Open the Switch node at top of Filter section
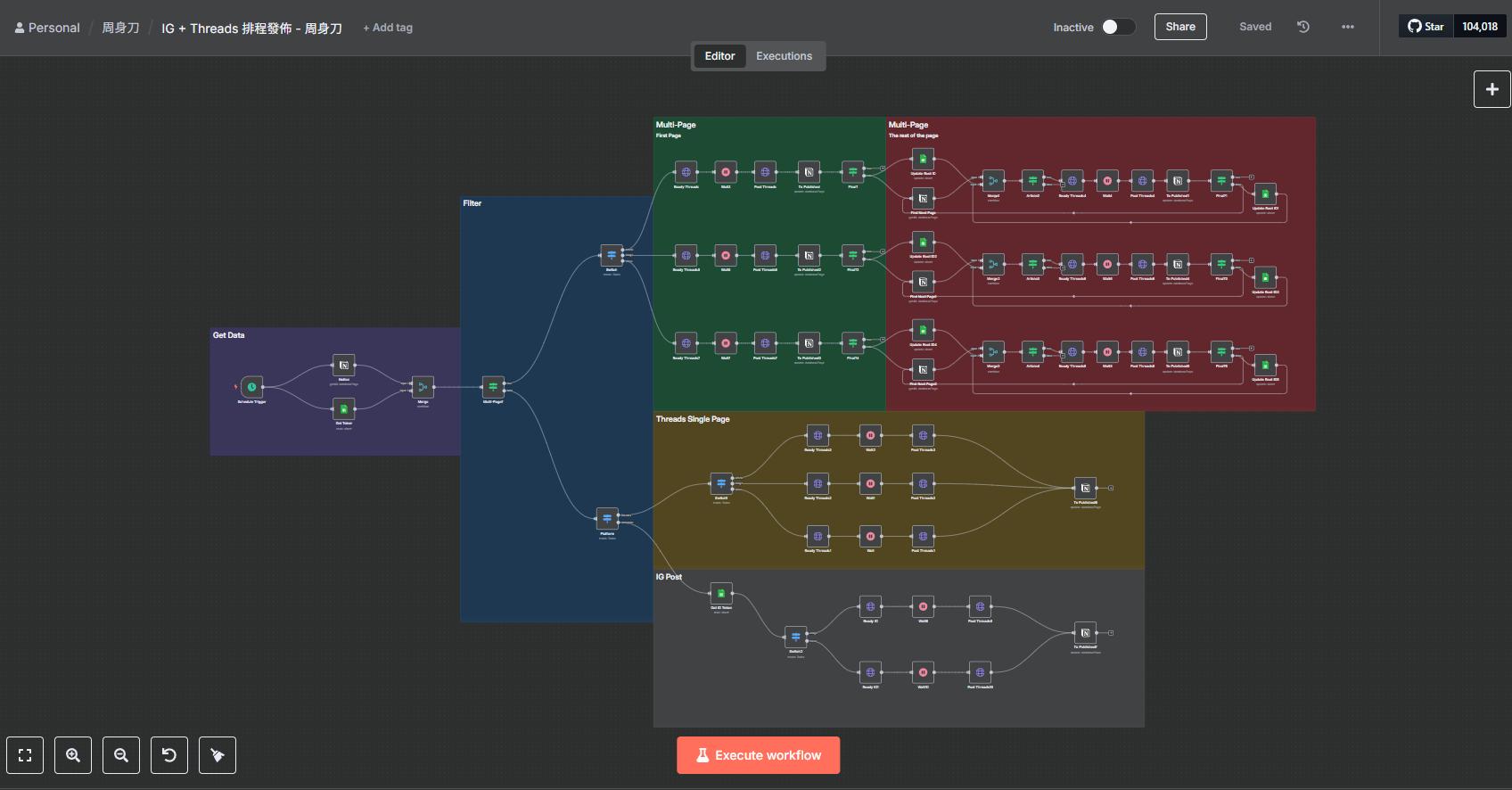The width and height of the screenshot is (1512, 790). pos(611,255)
